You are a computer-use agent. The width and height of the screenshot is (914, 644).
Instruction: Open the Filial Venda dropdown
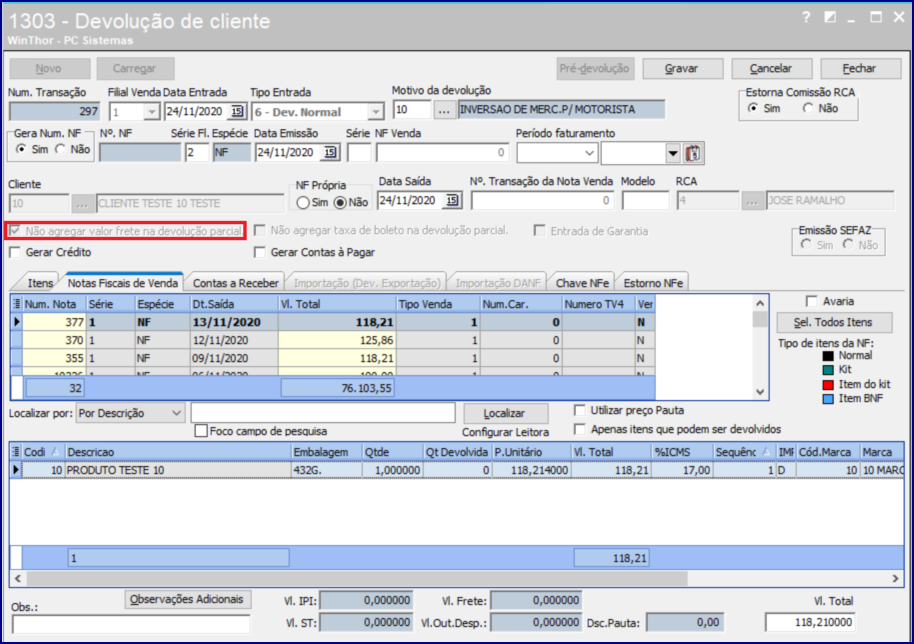pos(152,111)
